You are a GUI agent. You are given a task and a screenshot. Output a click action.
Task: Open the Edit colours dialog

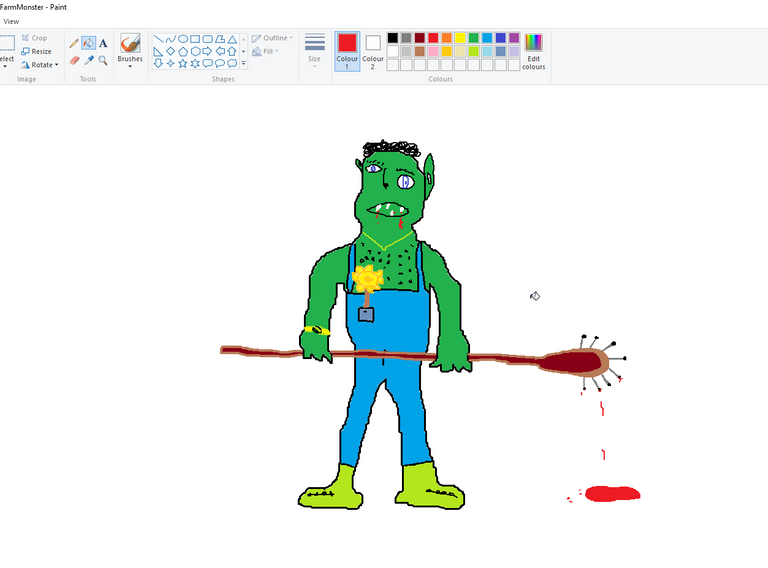[534, 51]
